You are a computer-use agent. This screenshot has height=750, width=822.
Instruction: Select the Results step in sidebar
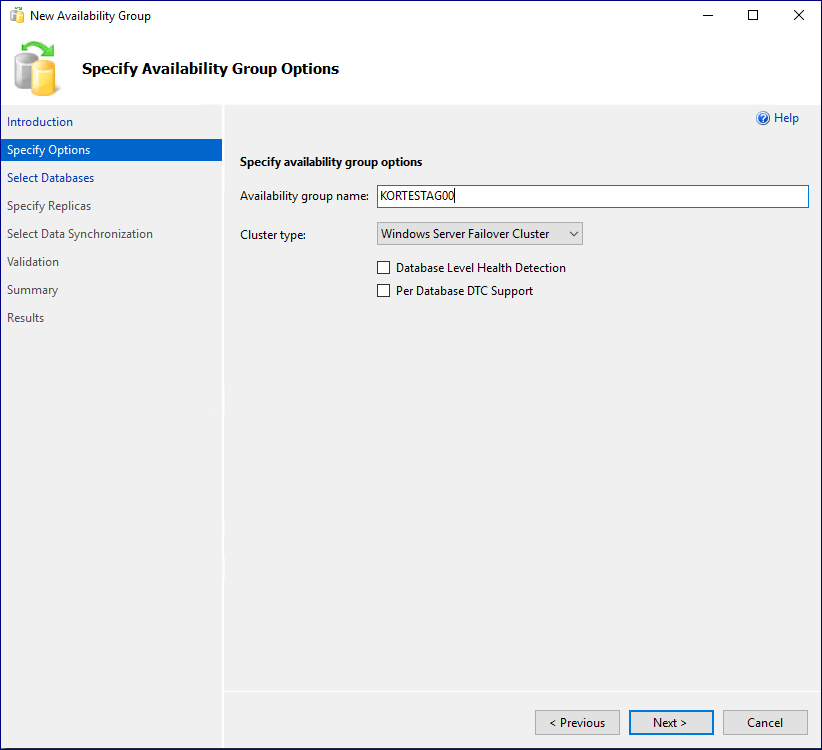25,318
